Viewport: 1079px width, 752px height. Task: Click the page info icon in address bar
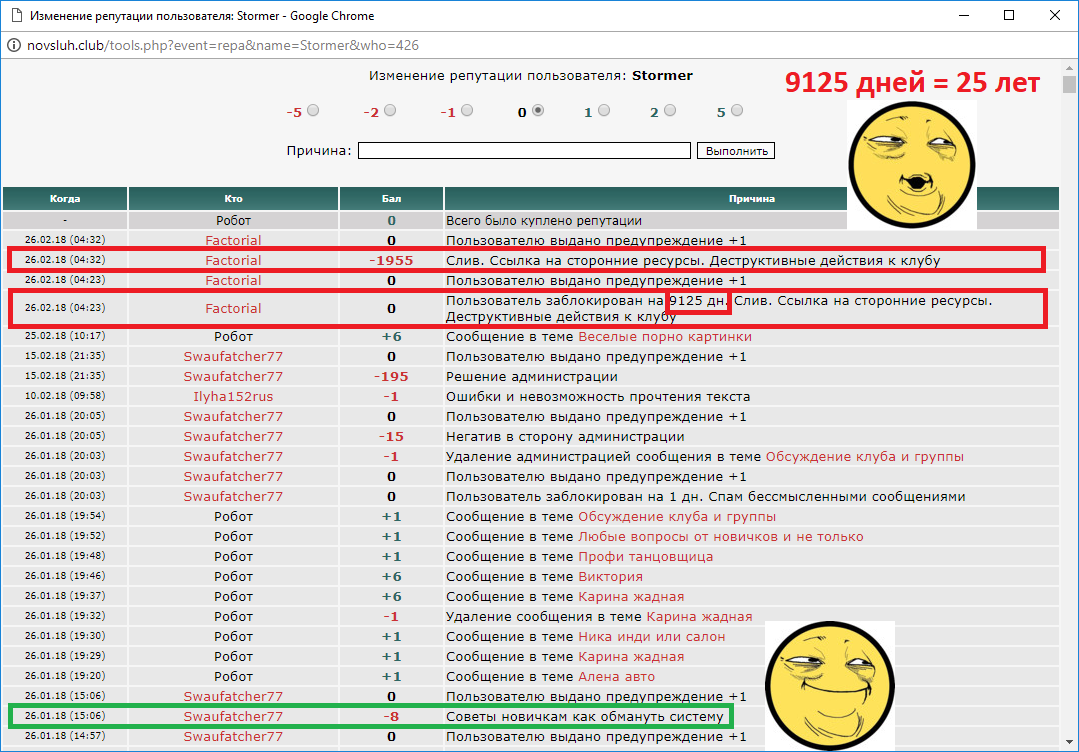[13, 46]
